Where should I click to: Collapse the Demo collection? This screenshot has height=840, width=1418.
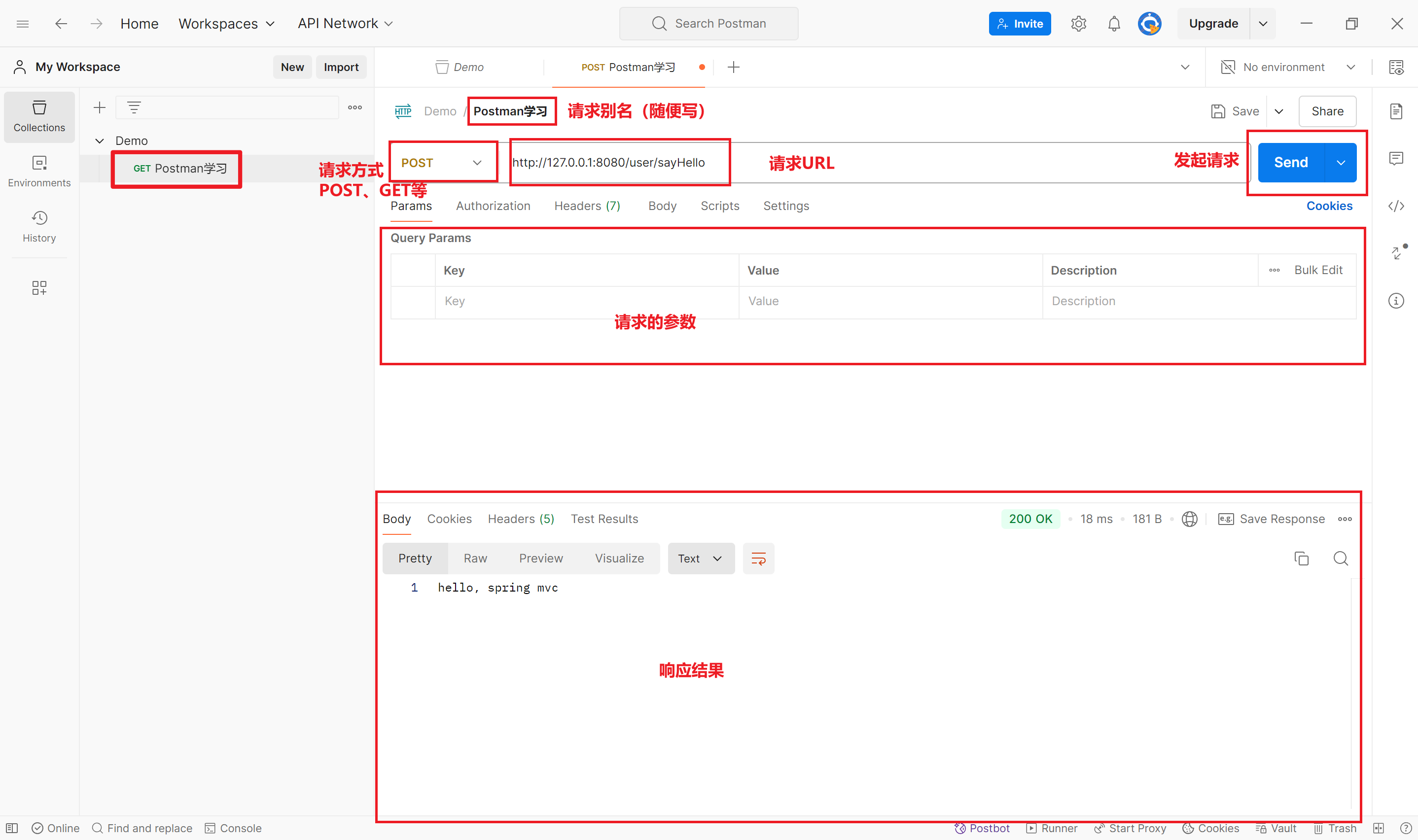click(100, 141)
